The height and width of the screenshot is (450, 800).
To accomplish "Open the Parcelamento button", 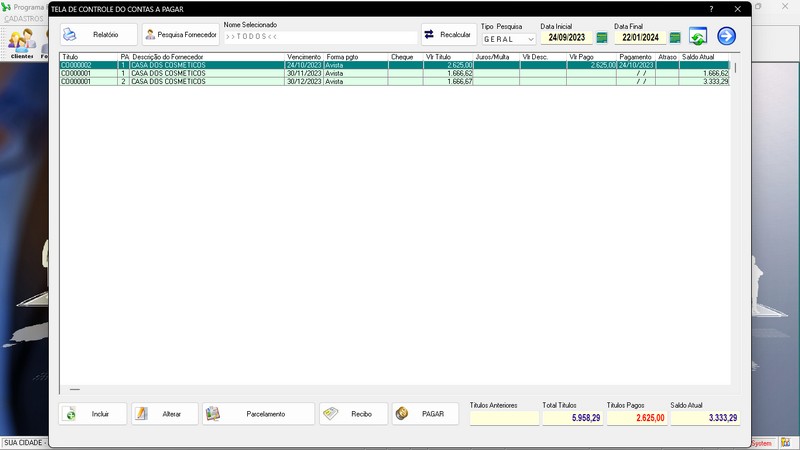I will click(258, 414).
